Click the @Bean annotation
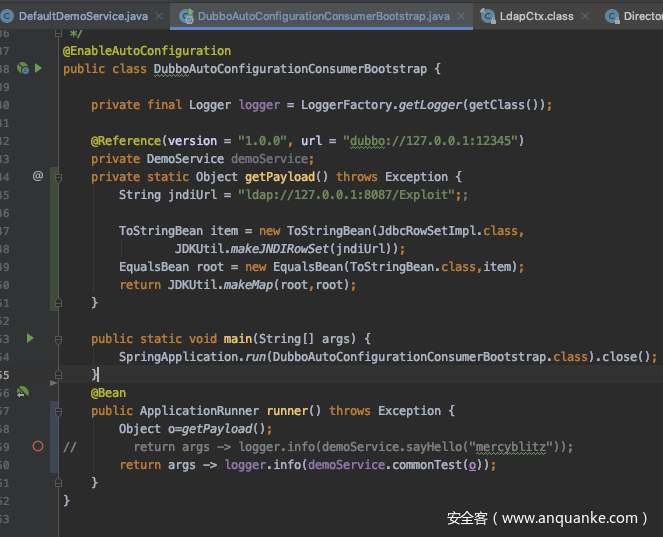This screenshot has height=537, width=663. 108,393
